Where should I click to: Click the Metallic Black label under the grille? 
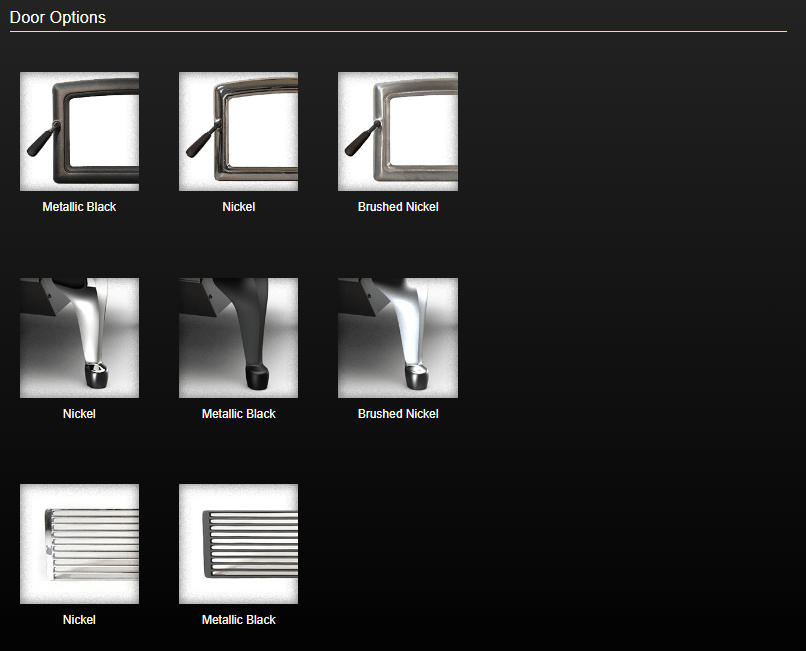[238, 620]
